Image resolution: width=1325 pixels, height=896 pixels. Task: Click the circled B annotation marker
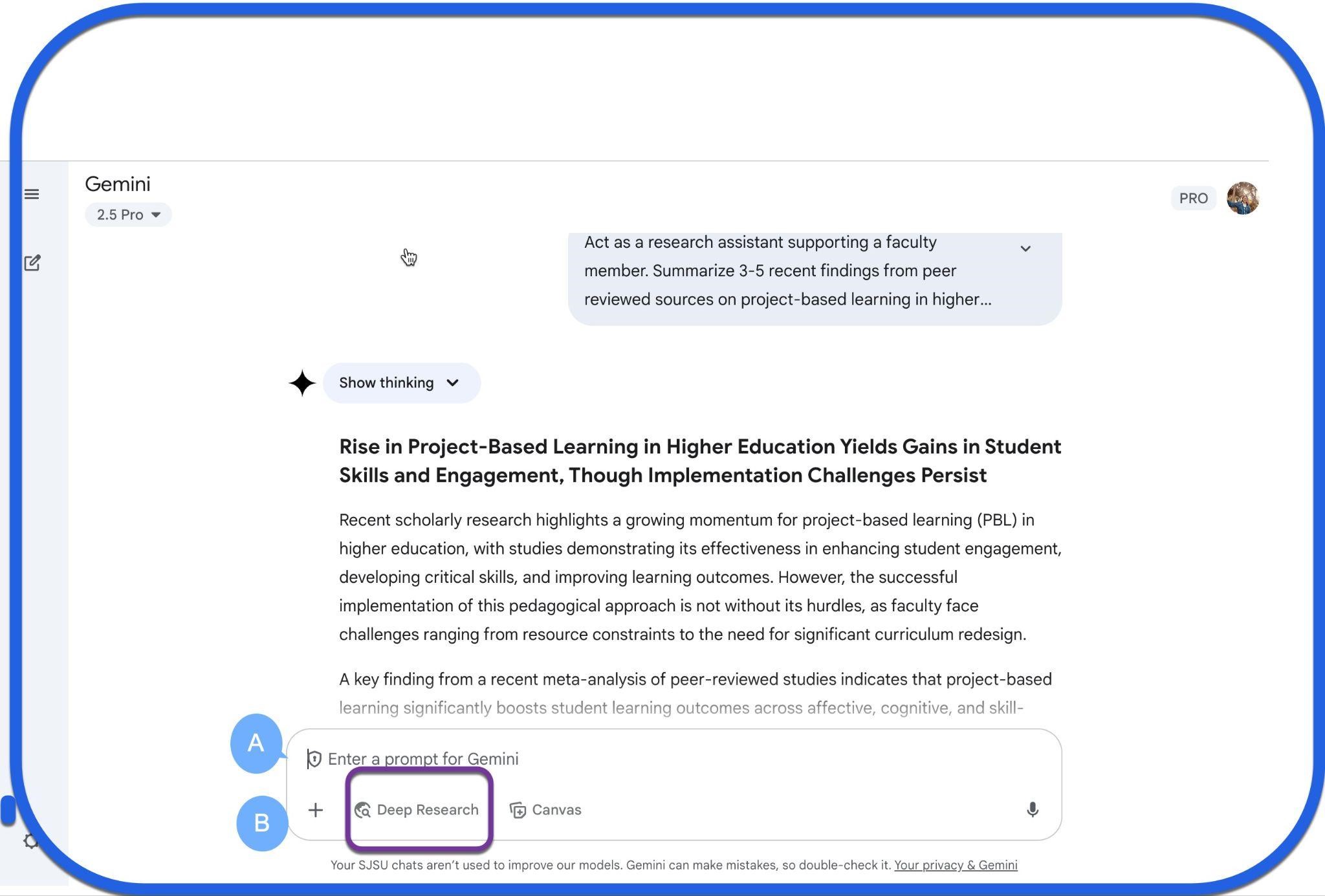tap(261, 823)
